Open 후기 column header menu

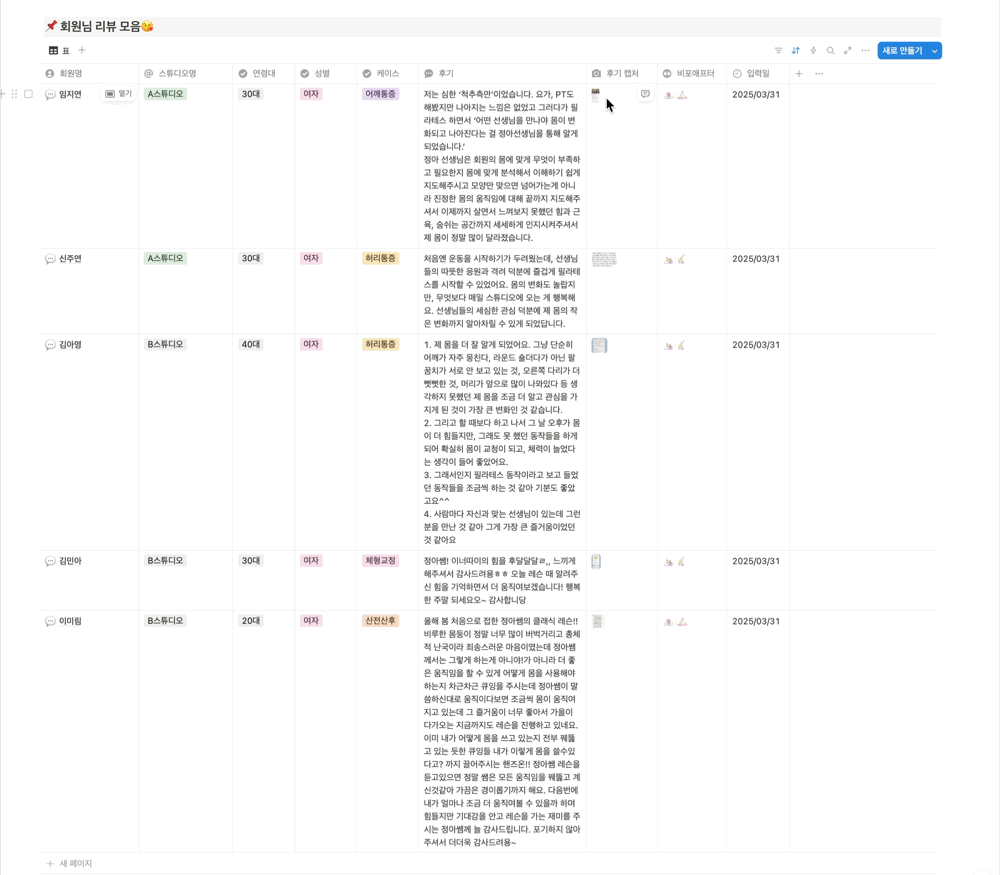(502, 73)
